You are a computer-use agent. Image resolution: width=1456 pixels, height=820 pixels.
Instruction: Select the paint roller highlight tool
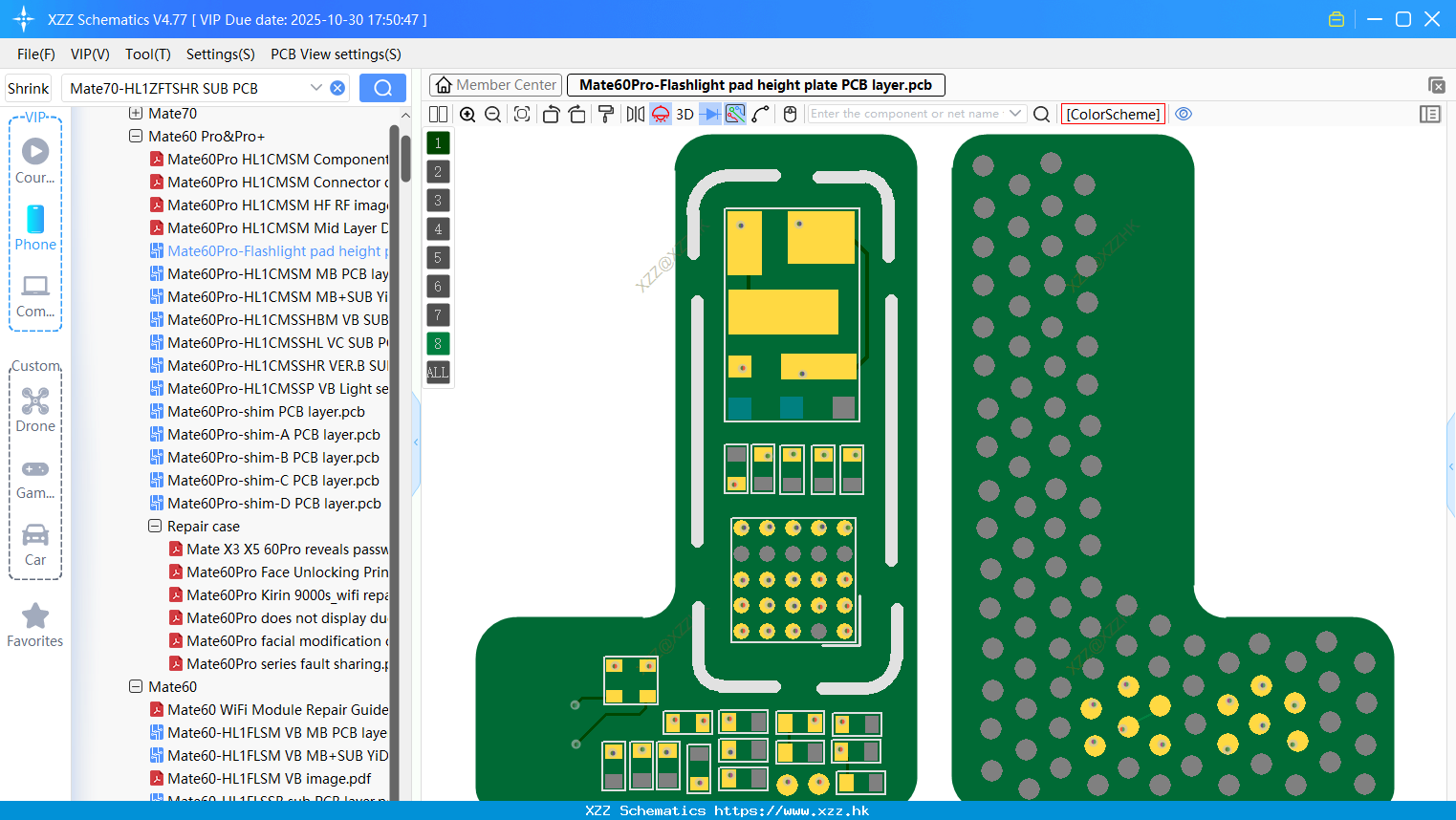(x=606, y=114)
